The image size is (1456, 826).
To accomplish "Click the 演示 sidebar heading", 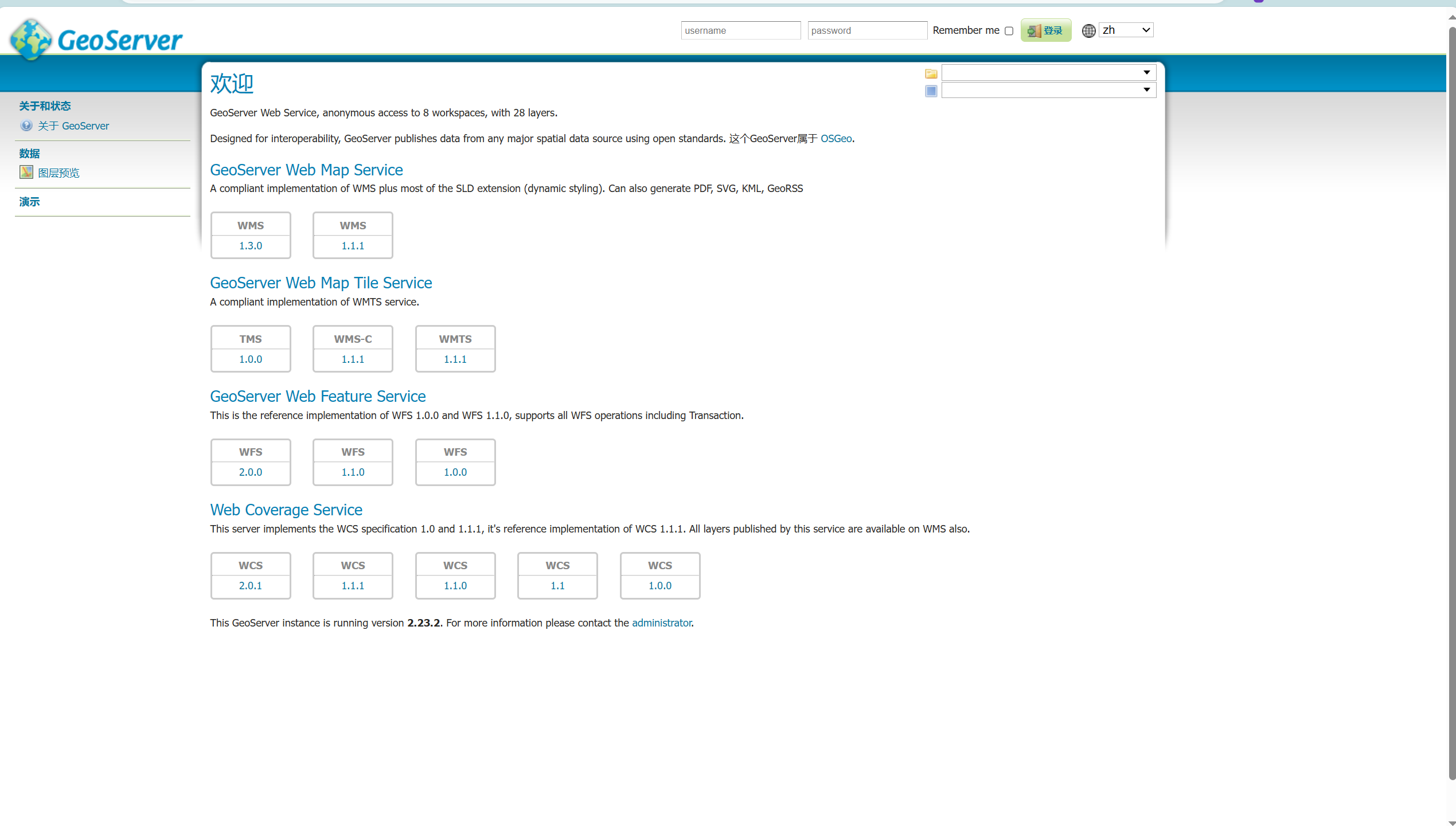I will (29, 202).
